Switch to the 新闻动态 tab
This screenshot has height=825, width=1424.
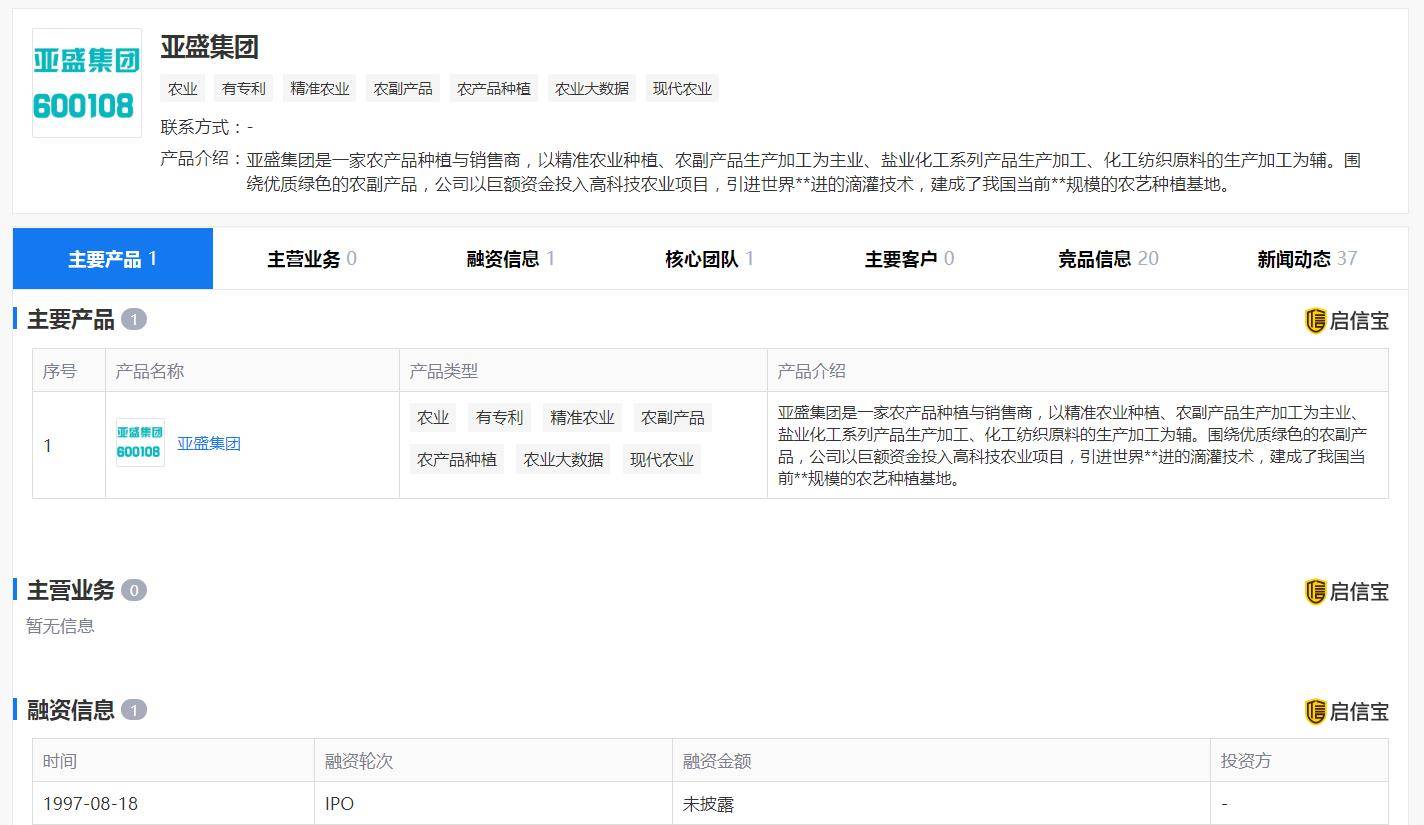tap(1307, 259)
